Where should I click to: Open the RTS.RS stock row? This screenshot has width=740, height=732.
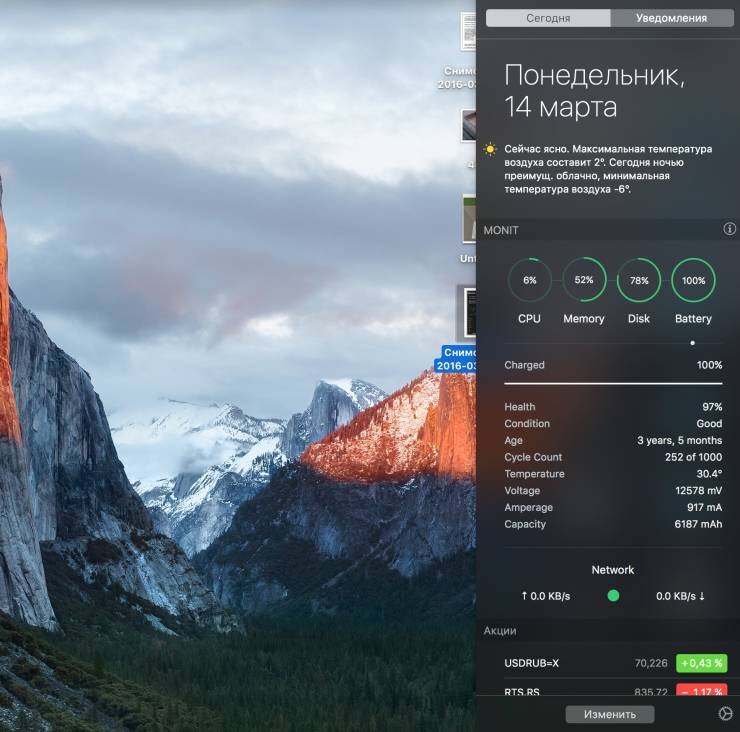(x=613, y=689)
